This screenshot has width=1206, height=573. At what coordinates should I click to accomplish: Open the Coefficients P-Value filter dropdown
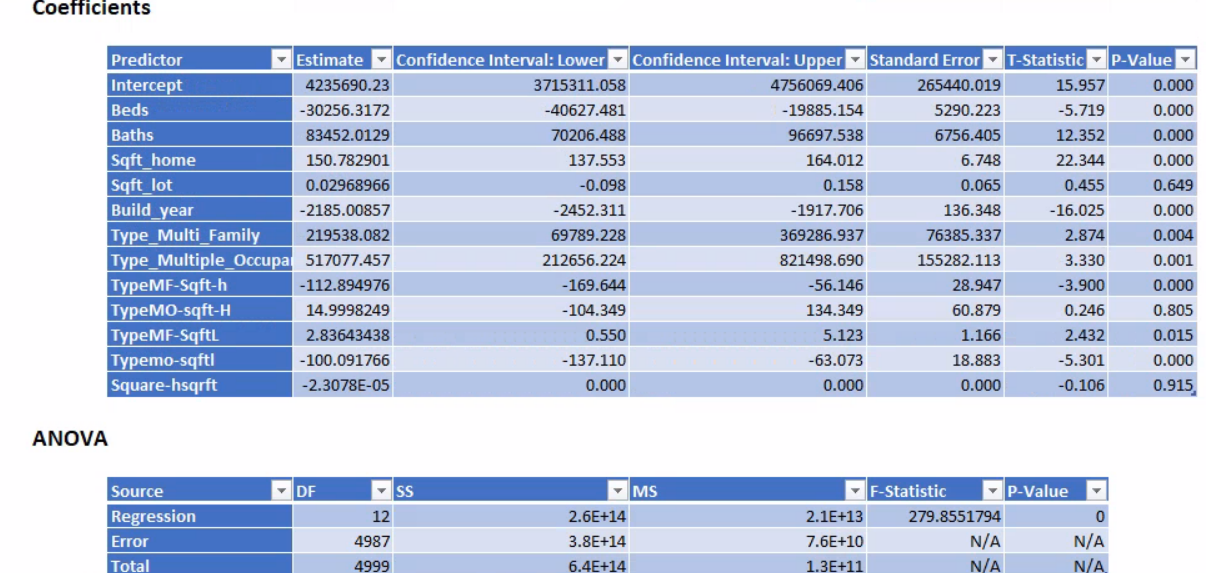click(1185, 60)
